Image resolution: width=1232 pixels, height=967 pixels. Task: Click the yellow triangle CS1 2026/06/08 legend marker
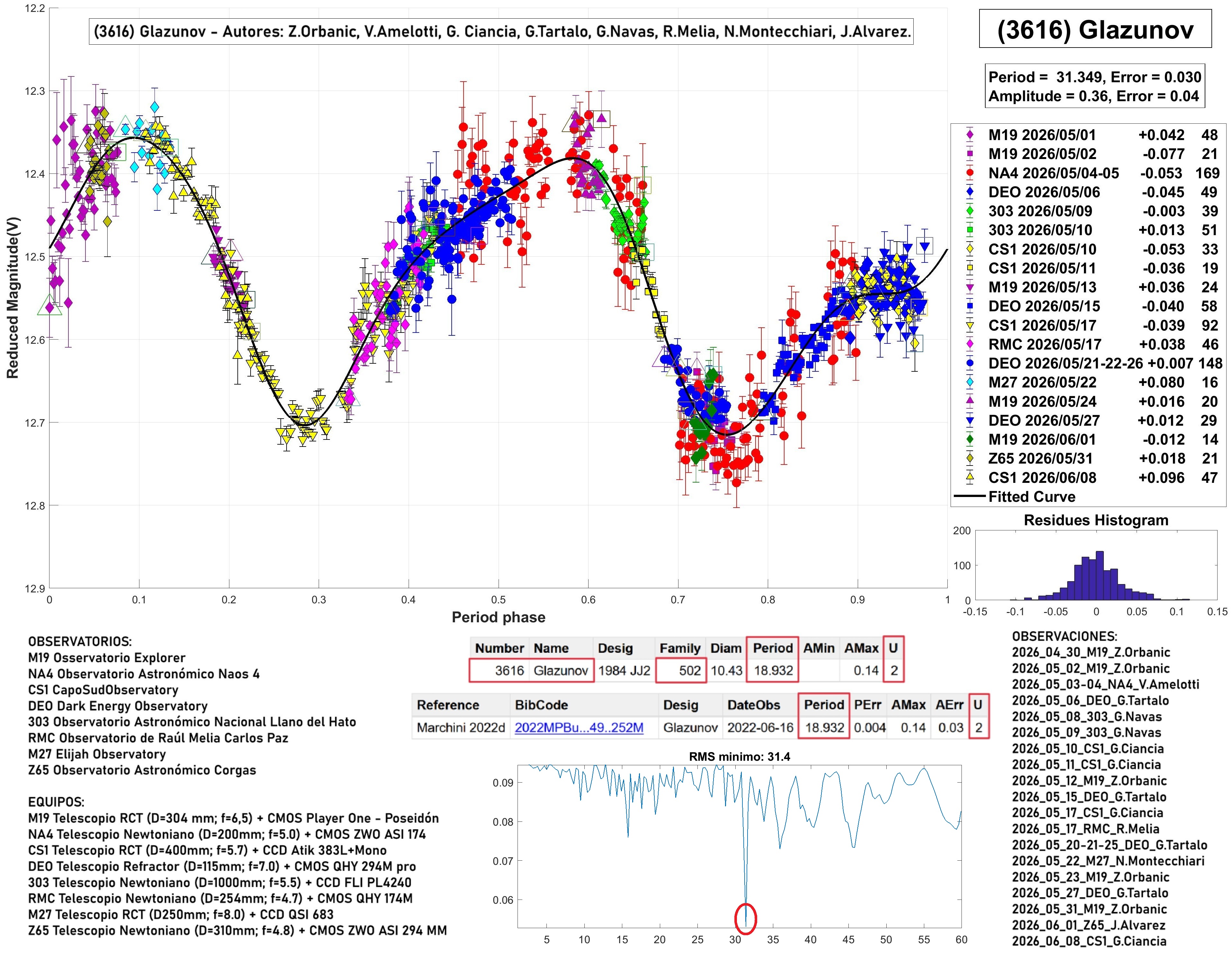click(970, 477)
